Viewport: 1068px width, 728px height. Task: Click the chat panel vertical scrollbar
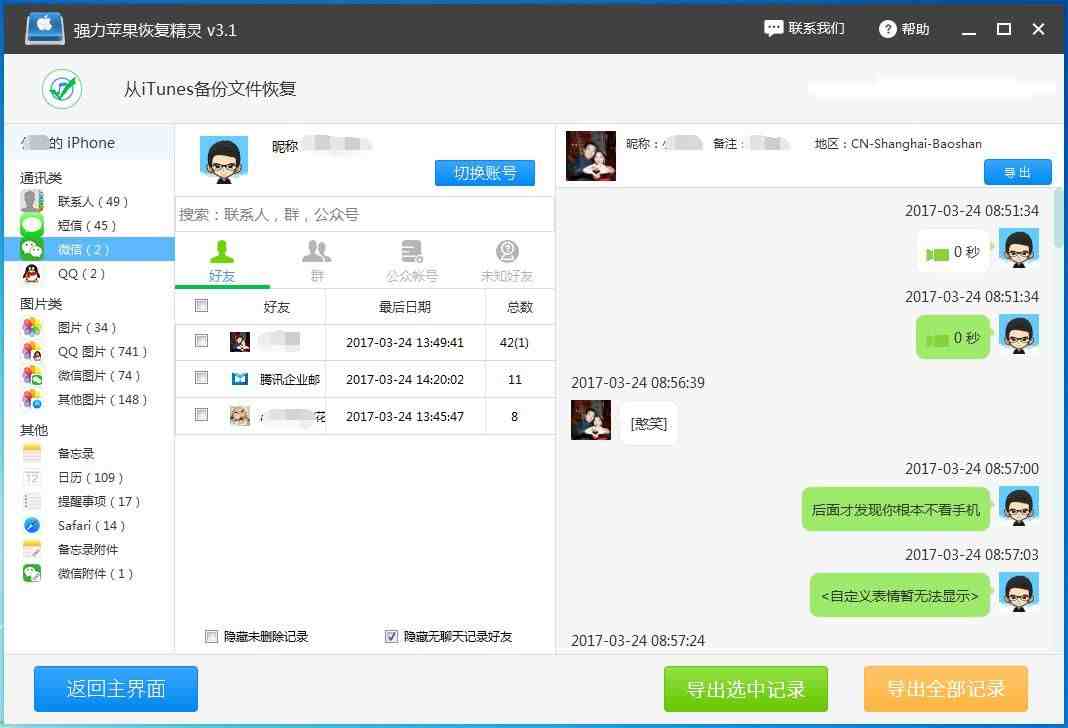click(1060, 218)
